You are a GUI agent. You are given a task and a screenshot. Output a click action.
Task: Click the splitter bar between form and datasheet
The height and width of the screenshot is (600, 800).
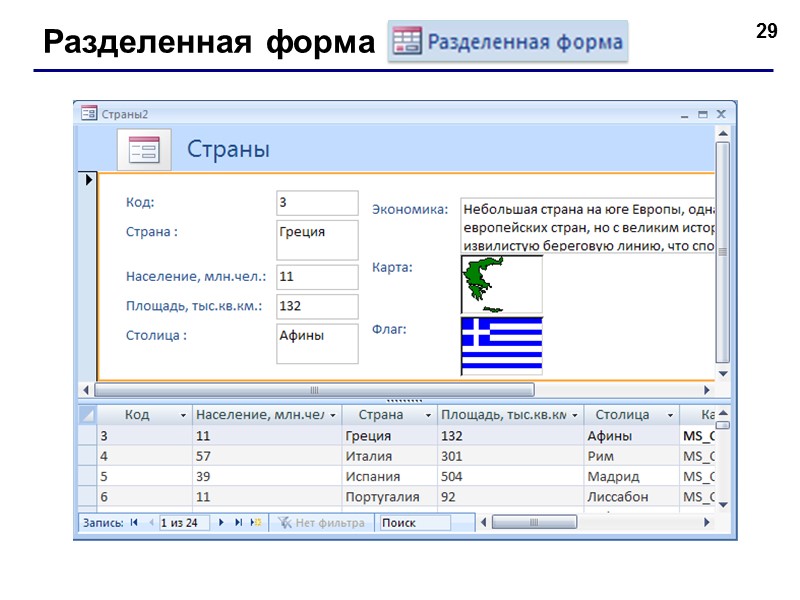point(404,401)
